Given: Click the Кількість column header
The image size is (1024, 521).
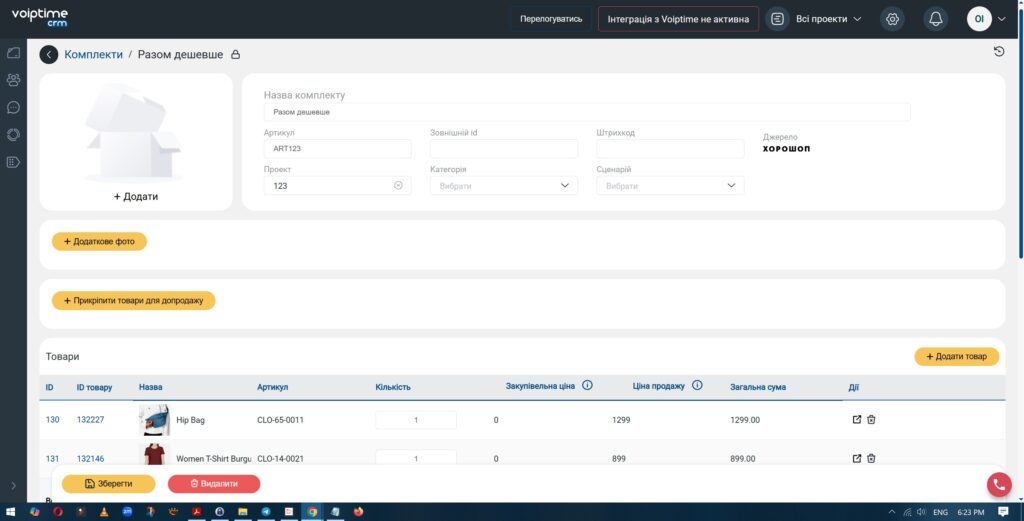Looking at the screenshot, I should (393, 387).
